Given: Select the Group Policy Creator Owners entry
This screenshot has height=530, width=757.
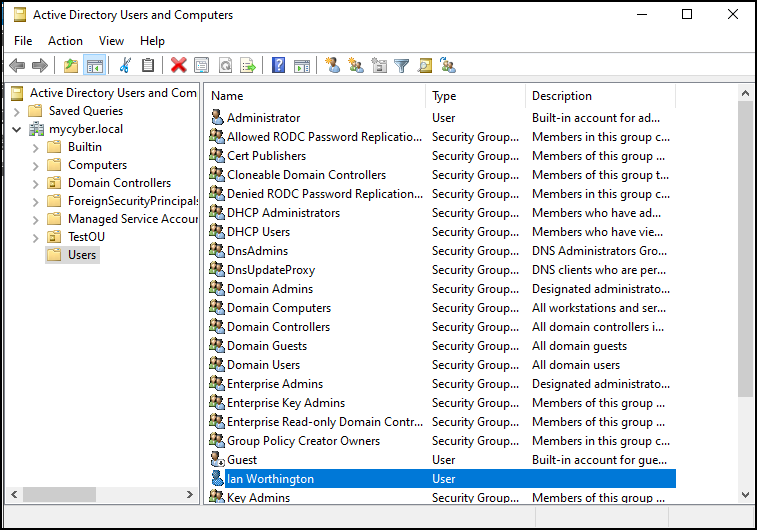Looking at the screenshot, I should [x=303, y=441].
